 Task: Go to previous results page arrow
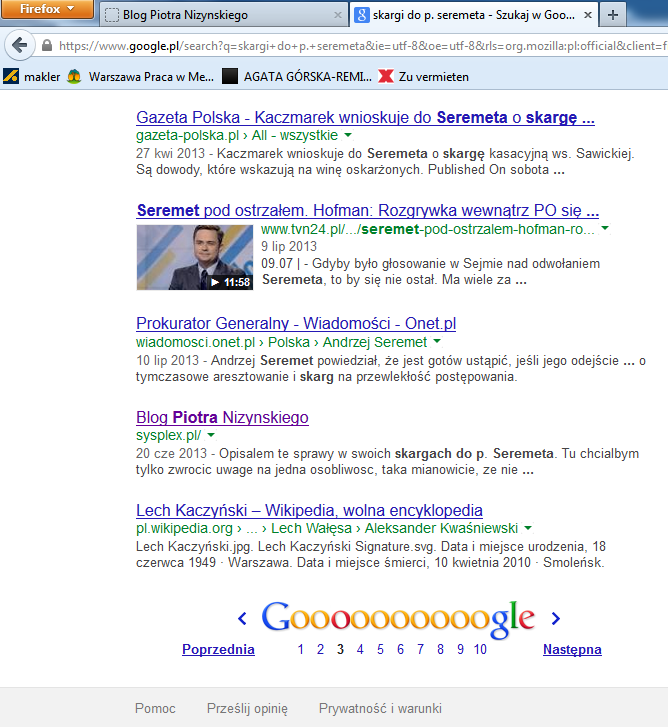coord(242,618)
